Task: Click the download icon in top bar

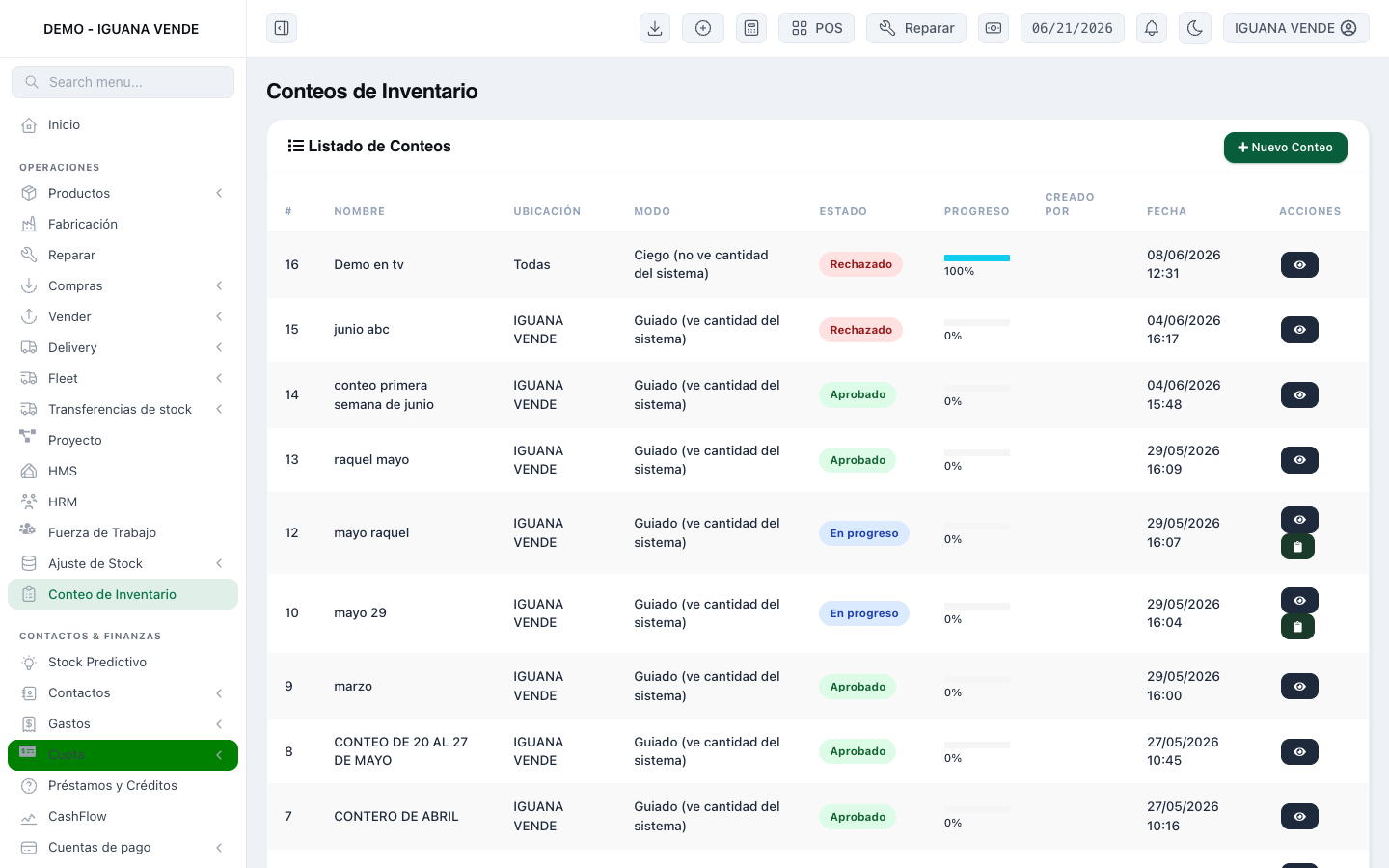Action: [655, 28]
